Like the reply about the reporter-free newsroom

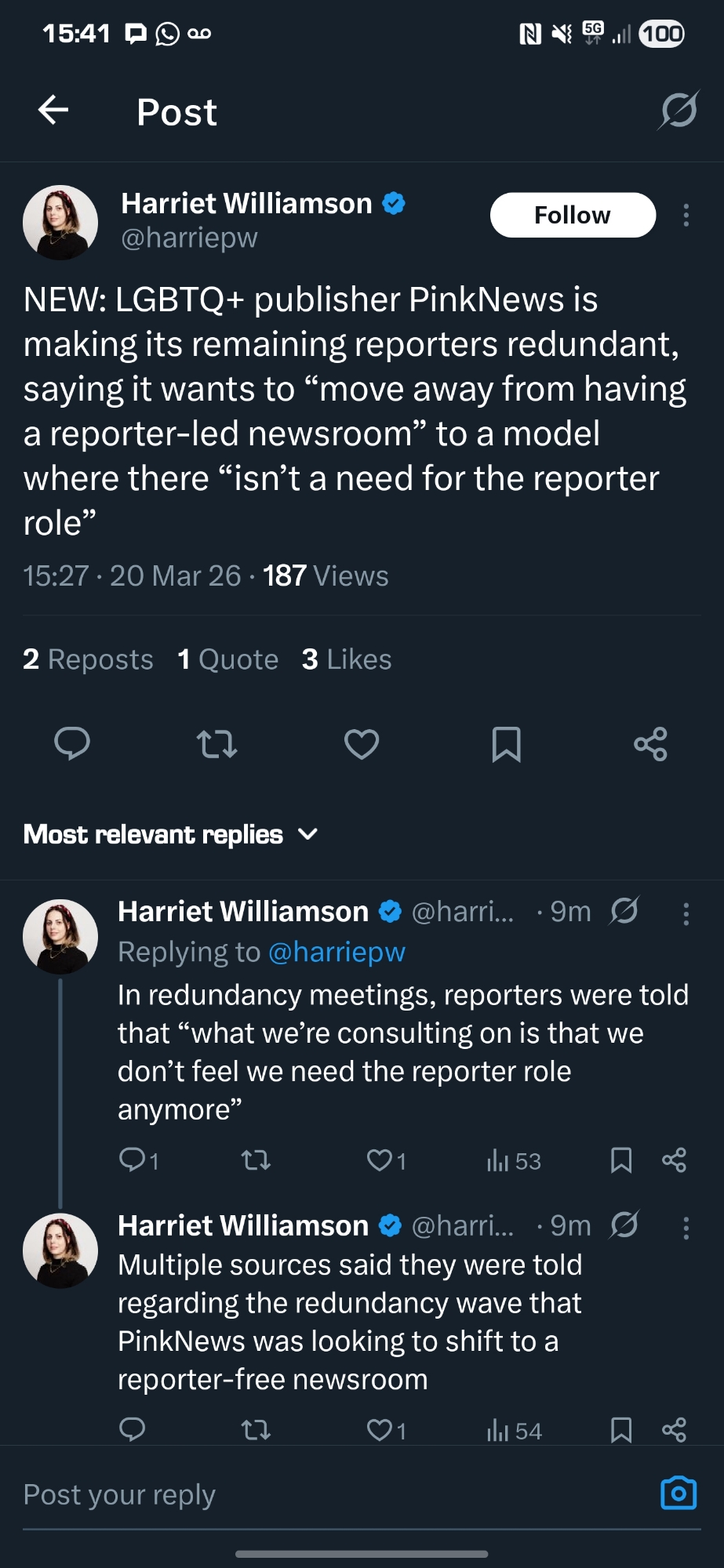[380, 1431]
